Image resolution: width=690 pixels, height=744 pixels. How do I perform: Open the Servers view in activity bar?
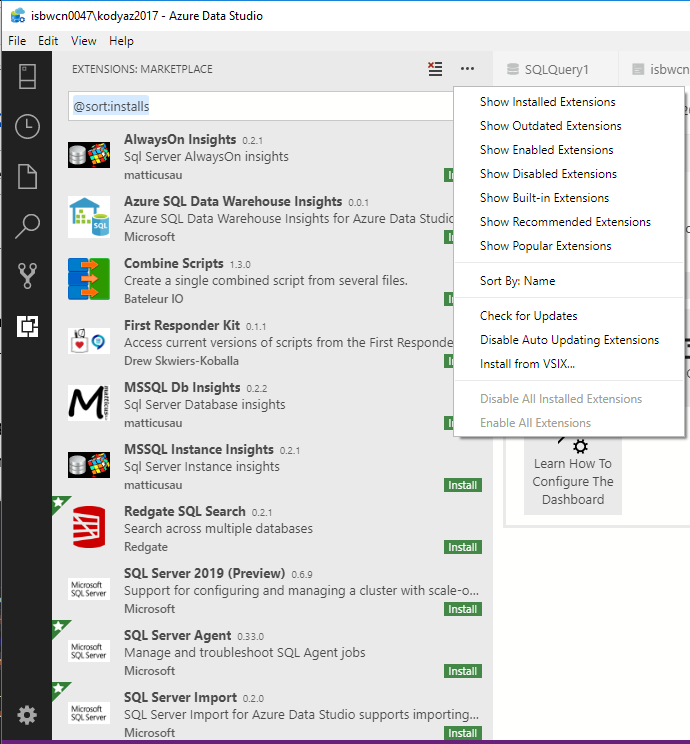coord(27,77)
